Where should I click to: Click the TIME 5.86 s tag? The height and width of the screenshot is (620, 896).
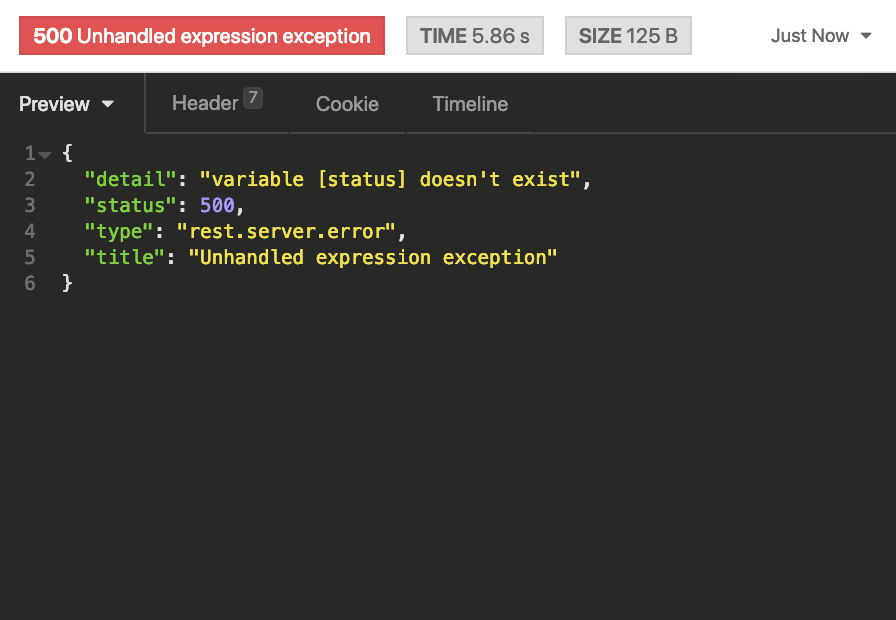pos(474,36)
